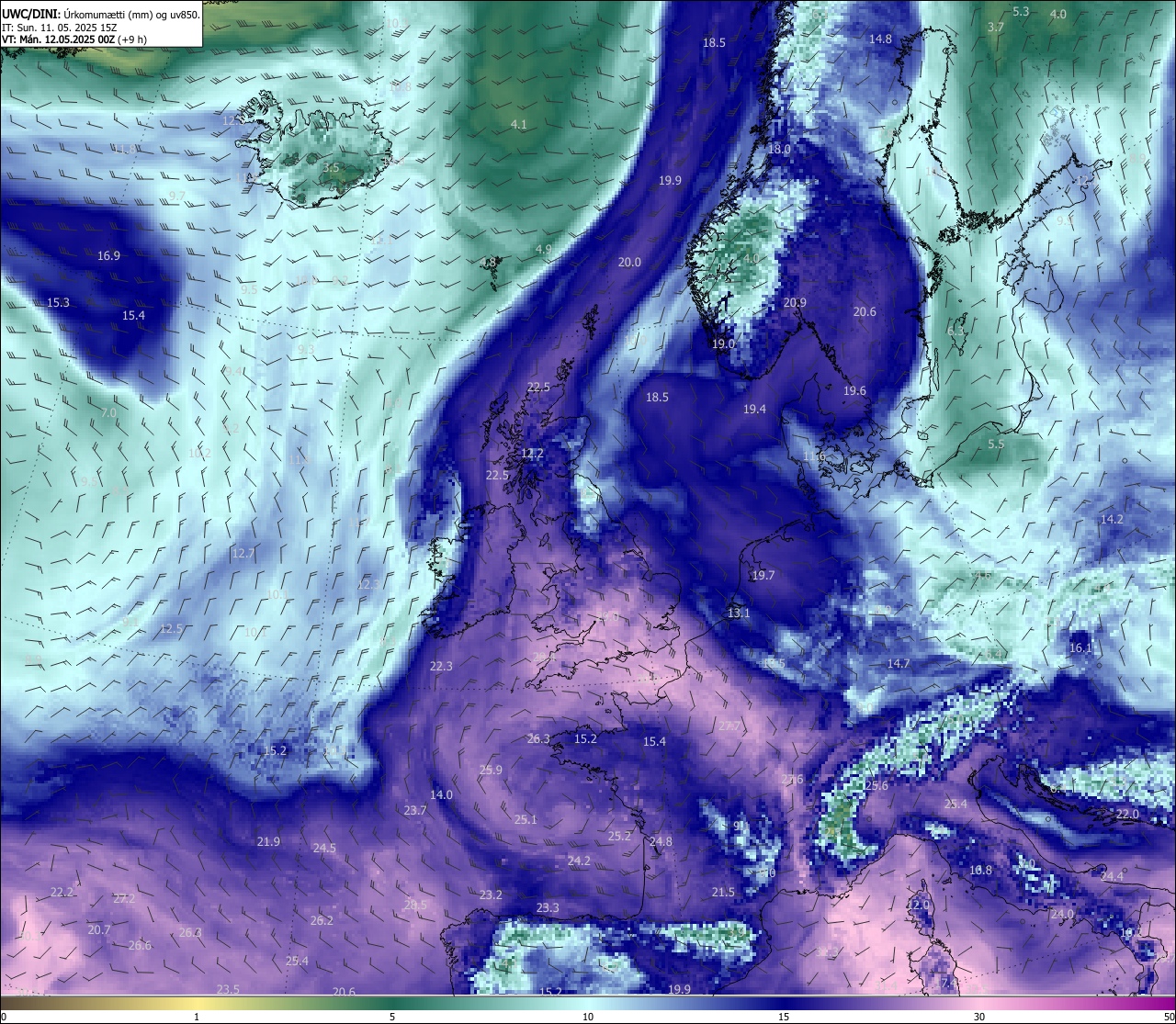1176x1024 pixels.
Task: Click the 14.7 value over Germany
Action: click(x=899, y=663)
